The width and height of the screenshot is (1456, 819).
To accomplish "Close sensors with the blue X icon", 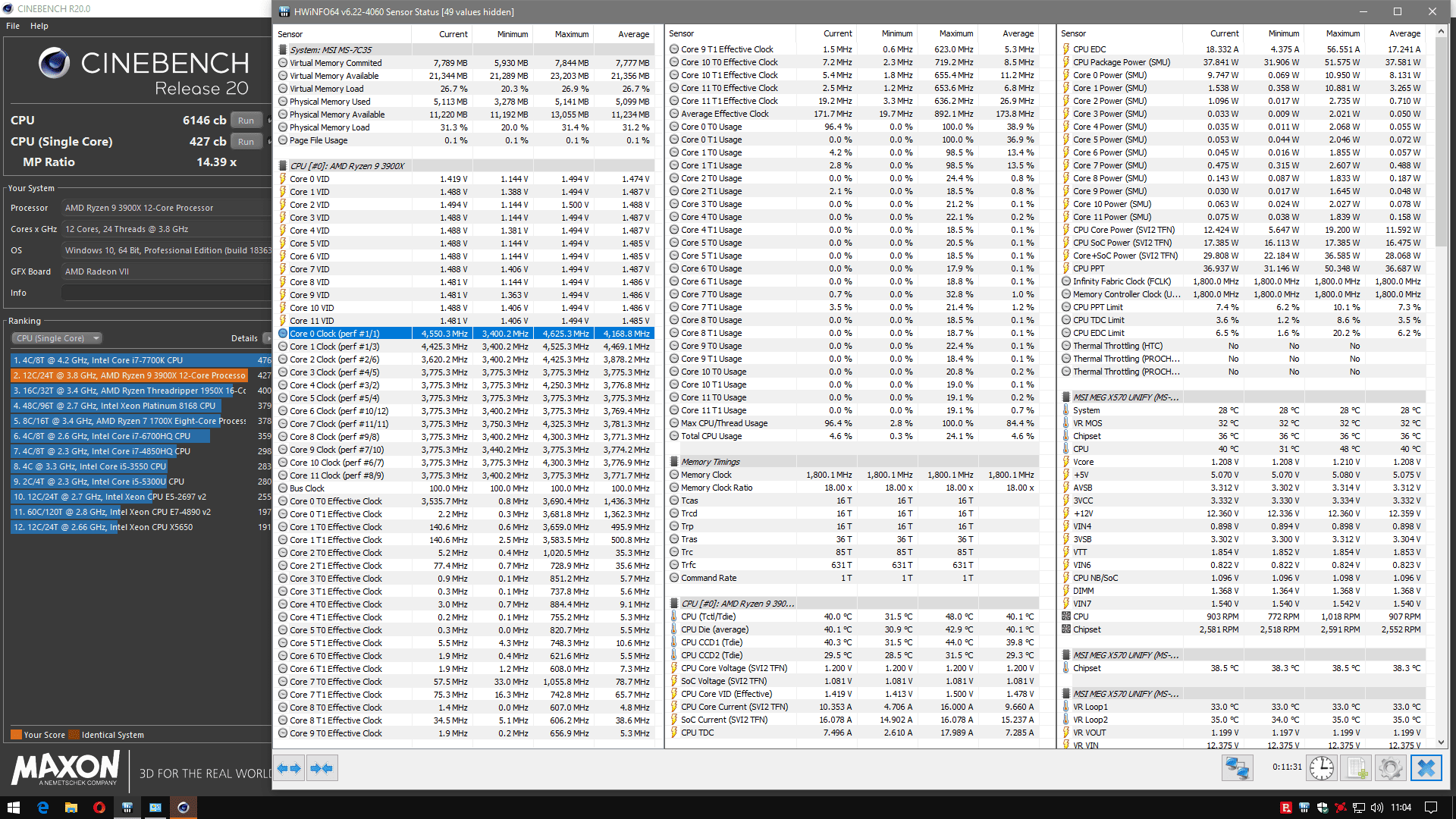I will [1426, 768].
